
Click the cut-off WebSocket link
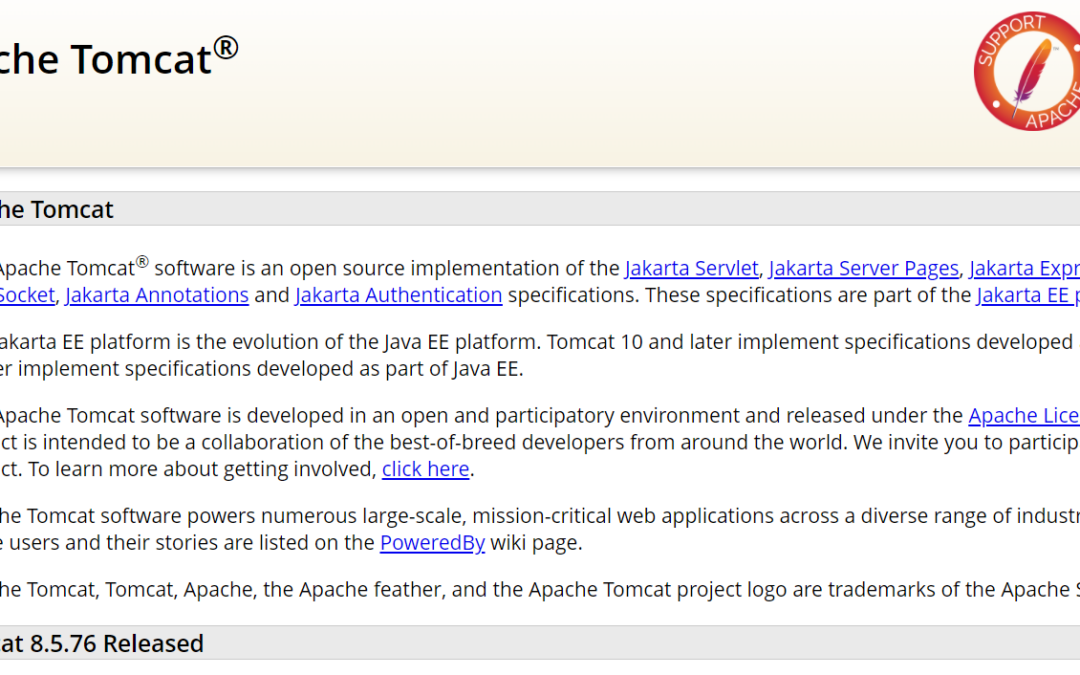[27, 295]
